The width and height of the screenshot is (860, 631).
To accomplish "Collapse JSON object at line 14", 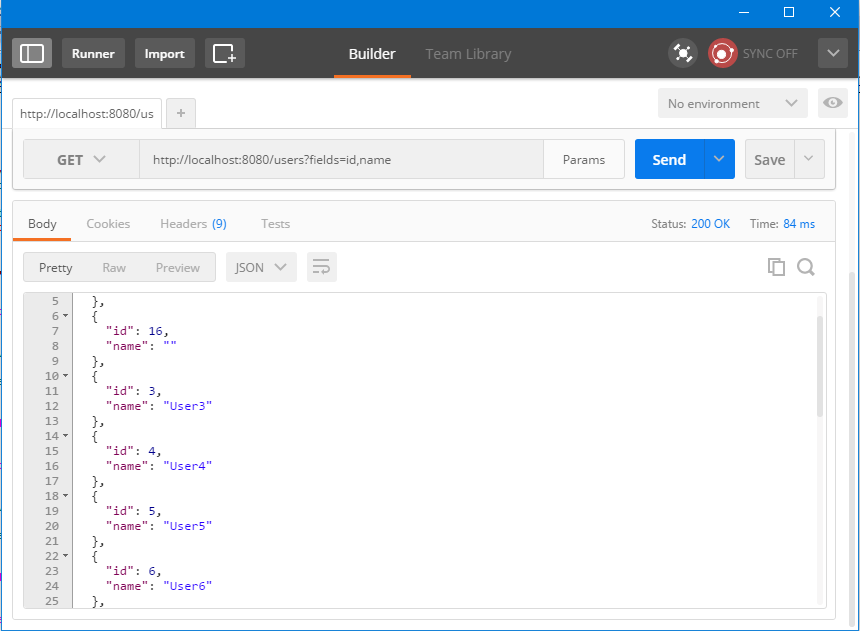I will 65,436.
